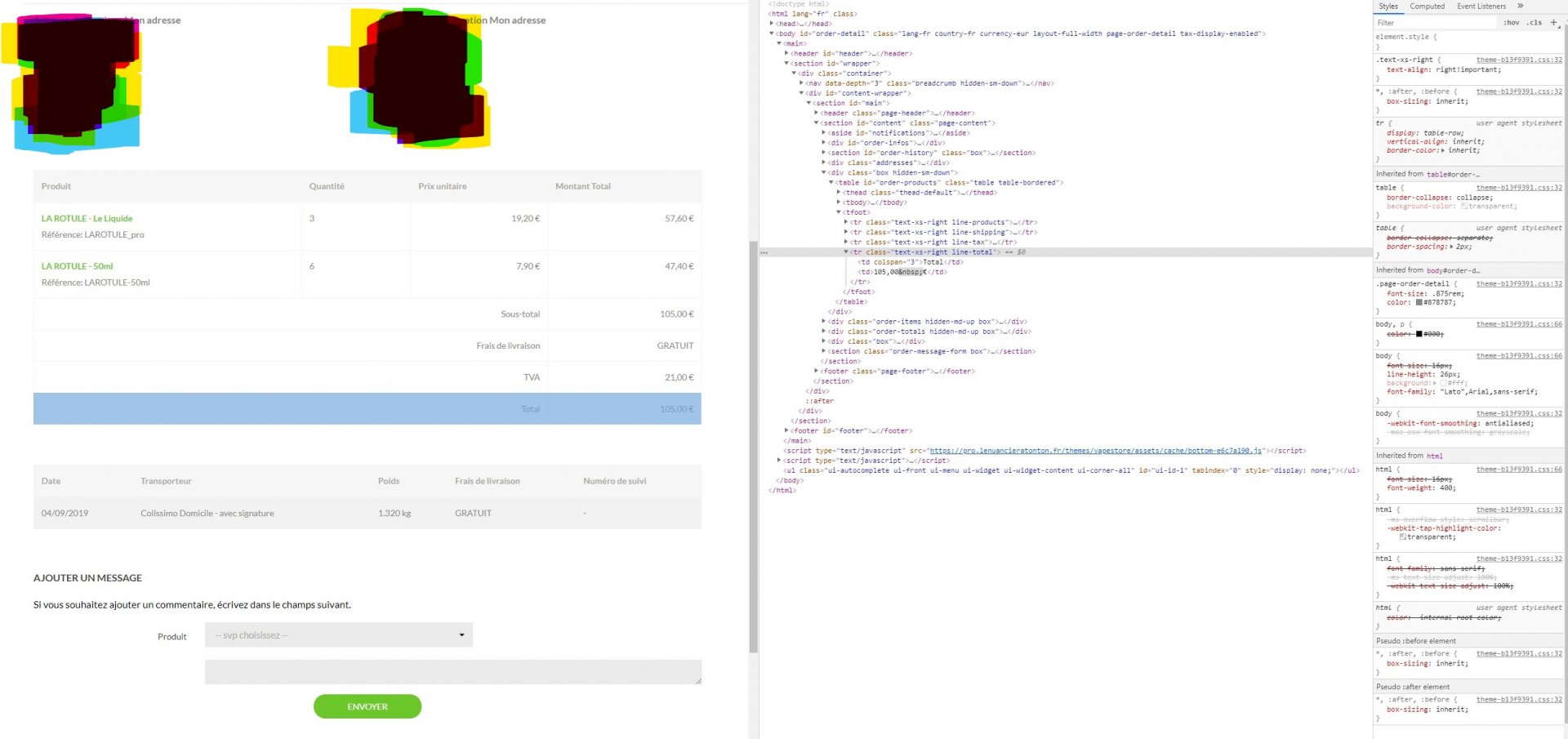Expand the head element node

pyautogui.click(x=772, y=24)
